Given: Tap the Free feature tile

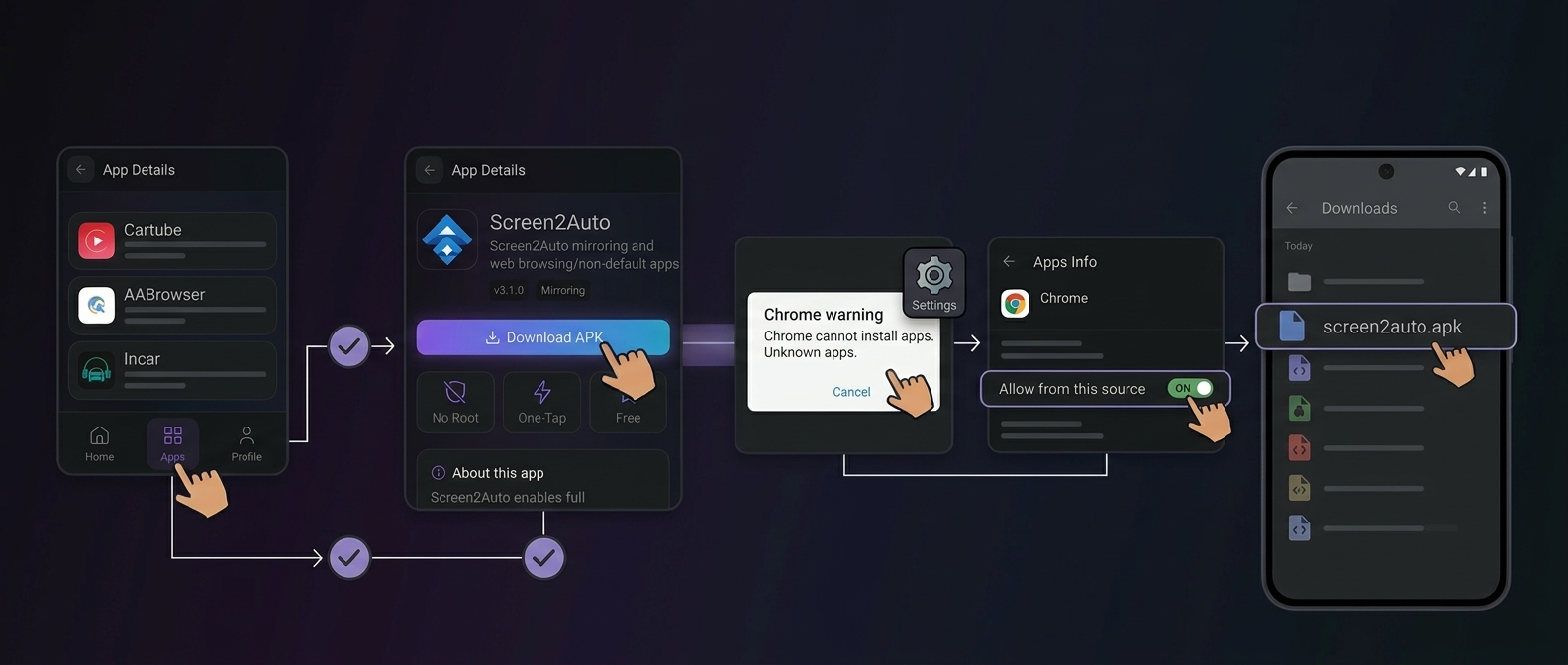Looking at the screenshot, I should tap(628, 402).
